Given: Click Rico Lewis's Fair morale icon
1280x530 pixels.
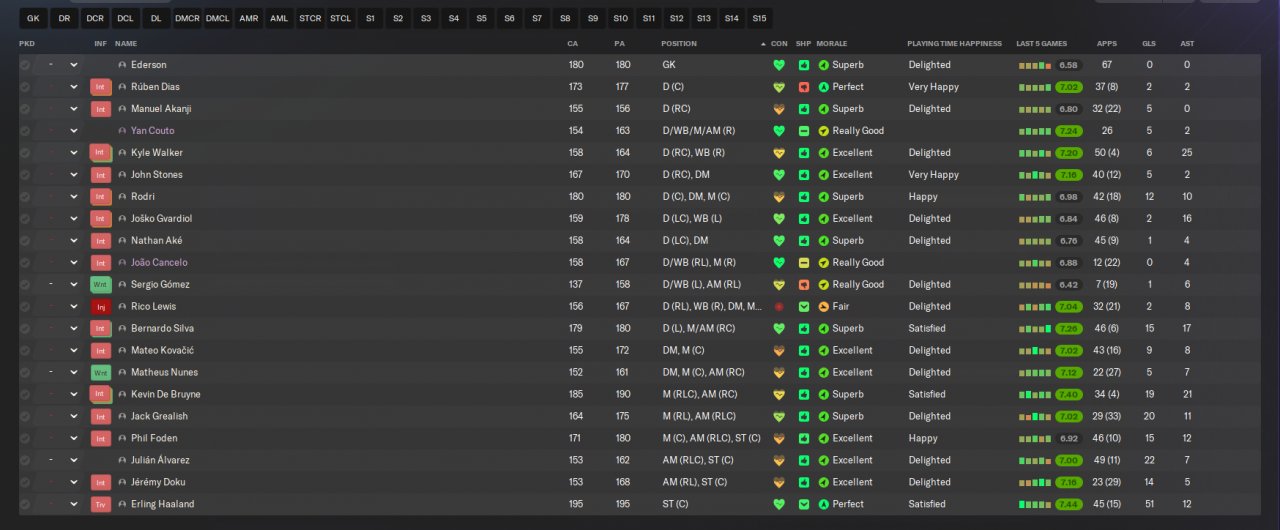Looking at the screenshot, I should [823, 307].
